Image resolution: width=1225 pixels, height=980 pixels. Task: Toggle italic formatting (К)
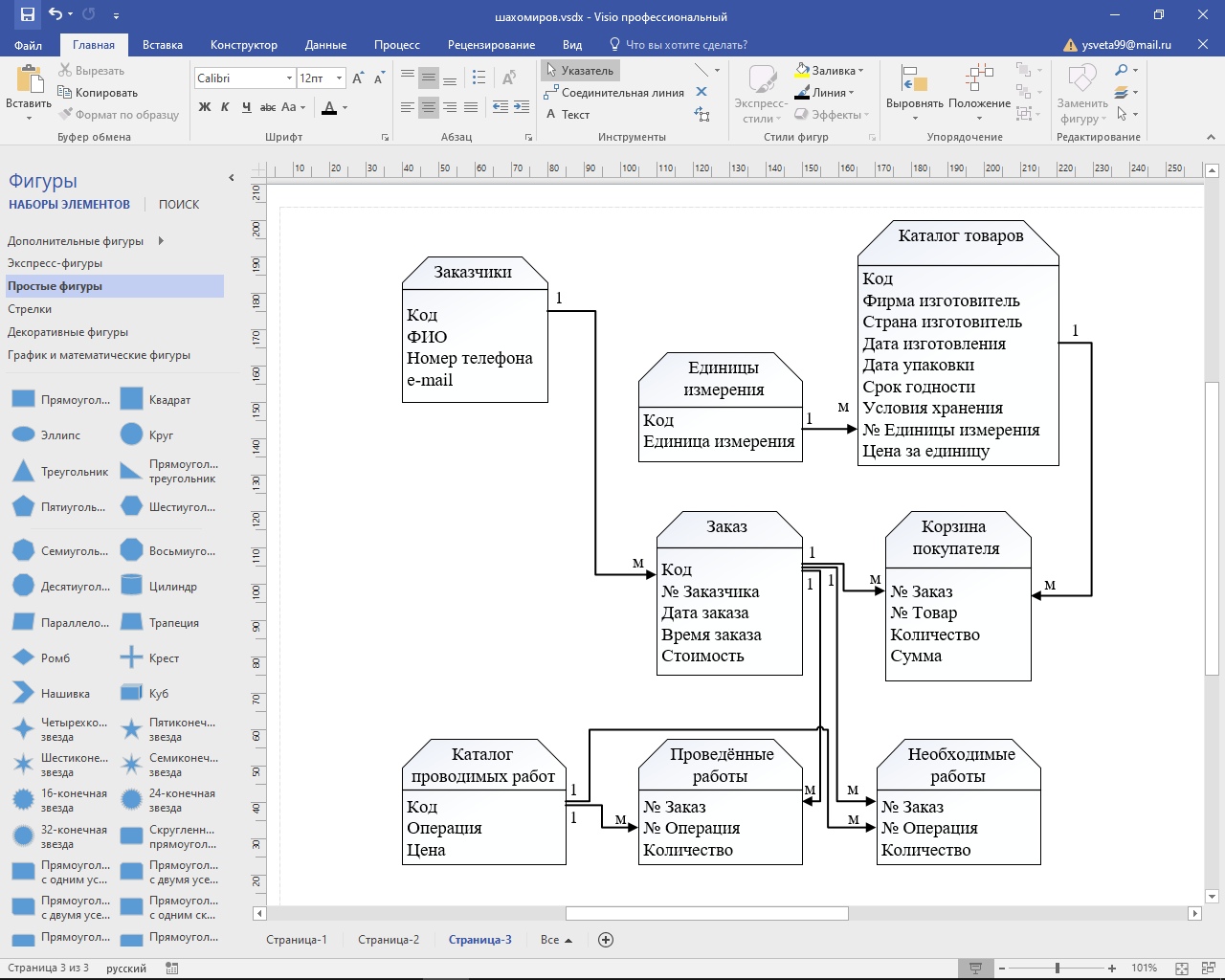(x=225, y=107)
